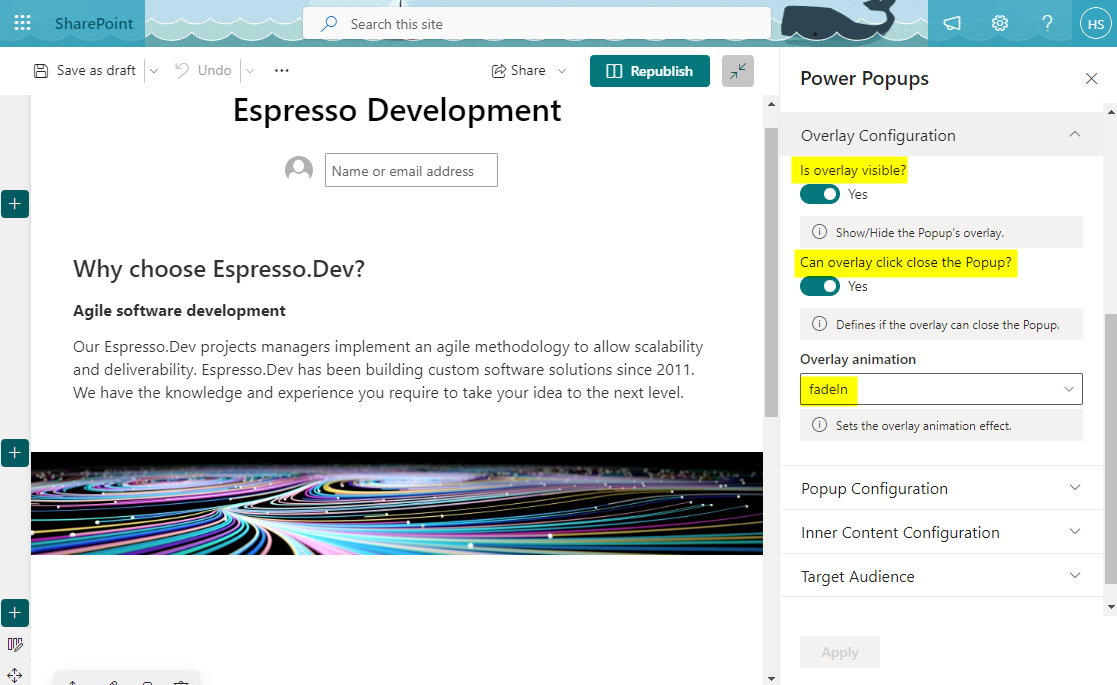Expand the Inner Content Configuration section

point(940,532)
